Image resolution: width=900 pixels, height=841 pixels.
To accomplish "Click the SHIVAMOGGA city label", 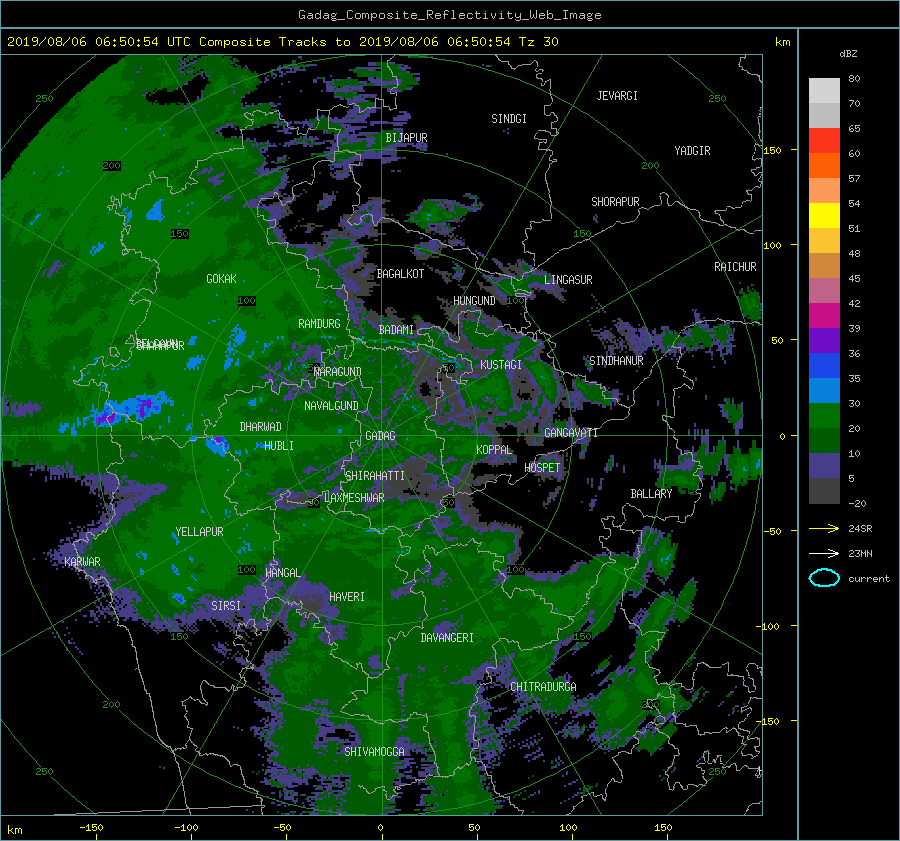I will tap(374, 751).
